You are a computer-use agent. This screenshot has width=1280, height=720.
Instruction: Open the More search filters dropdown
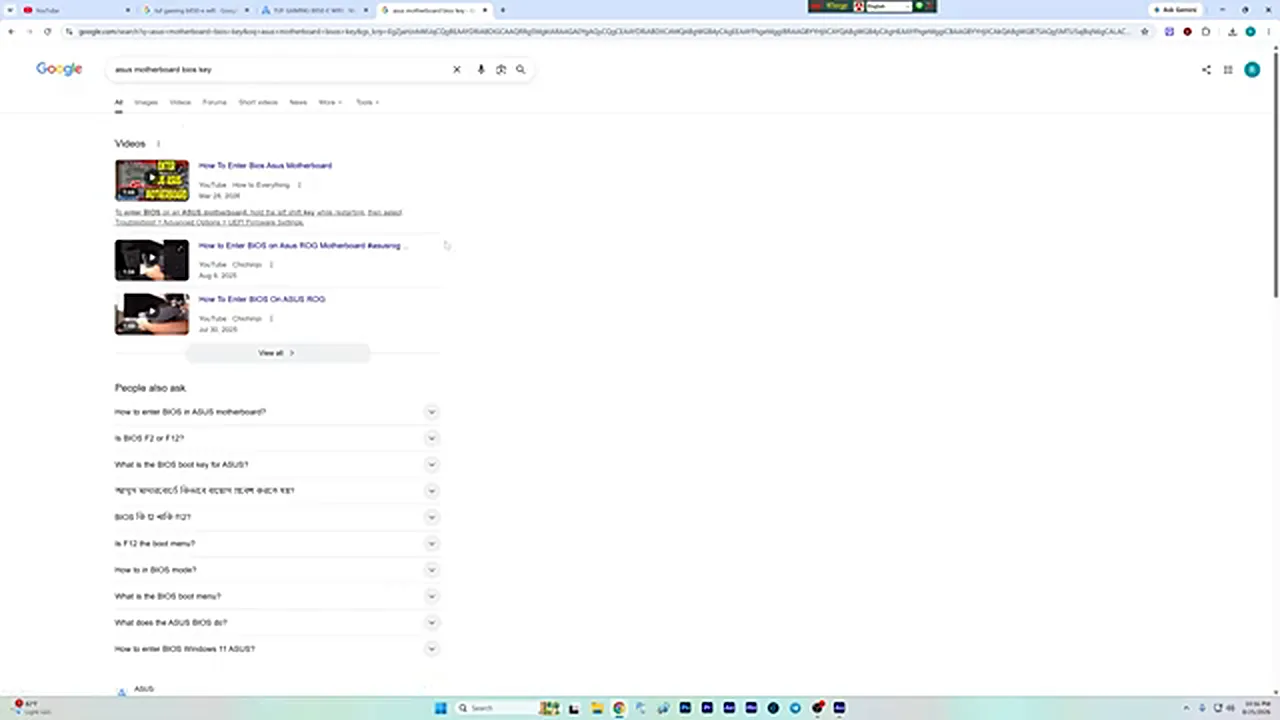330,102
